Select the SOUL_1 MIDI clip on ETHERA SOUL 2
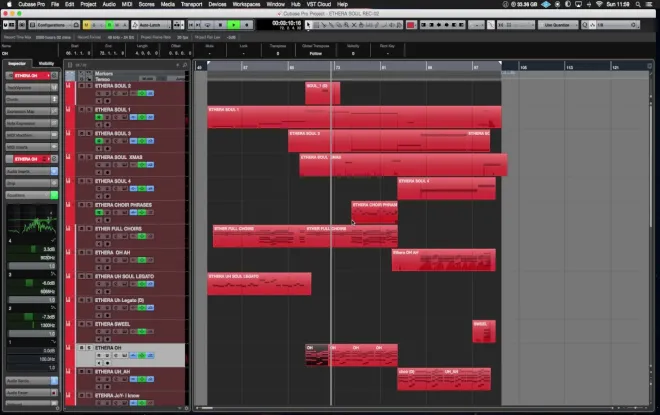 pyautogui.click(x=322, y=93)
